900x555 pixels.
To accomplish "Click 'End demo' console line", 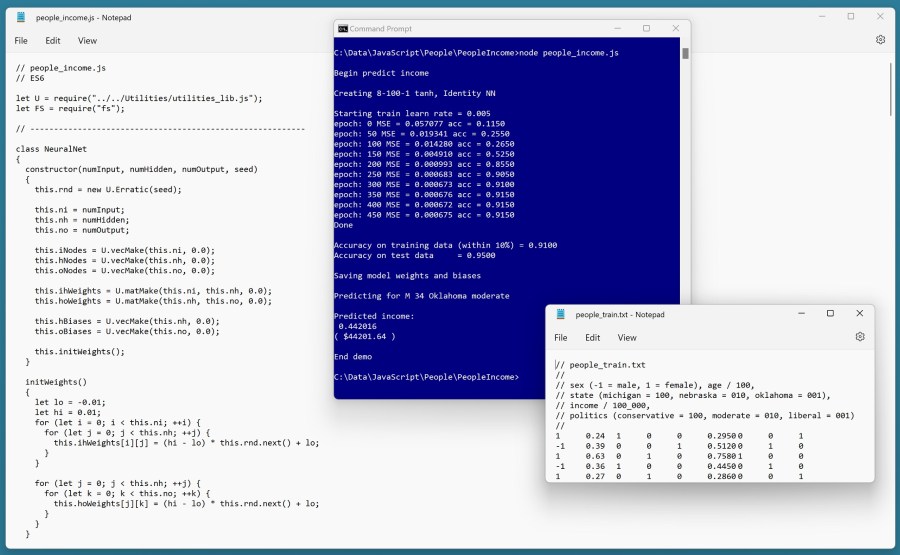I will click(x=353, y=357).
